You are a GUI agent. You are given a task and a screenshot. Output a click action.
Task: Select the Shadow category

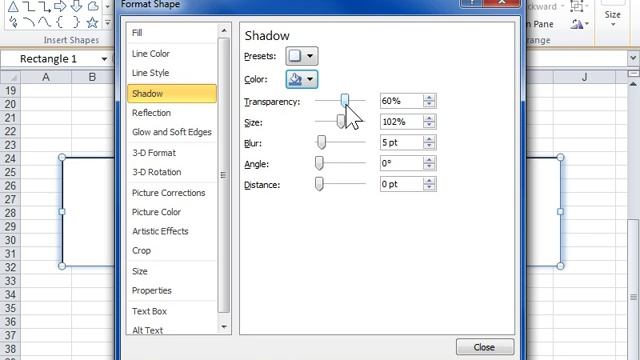172,93
